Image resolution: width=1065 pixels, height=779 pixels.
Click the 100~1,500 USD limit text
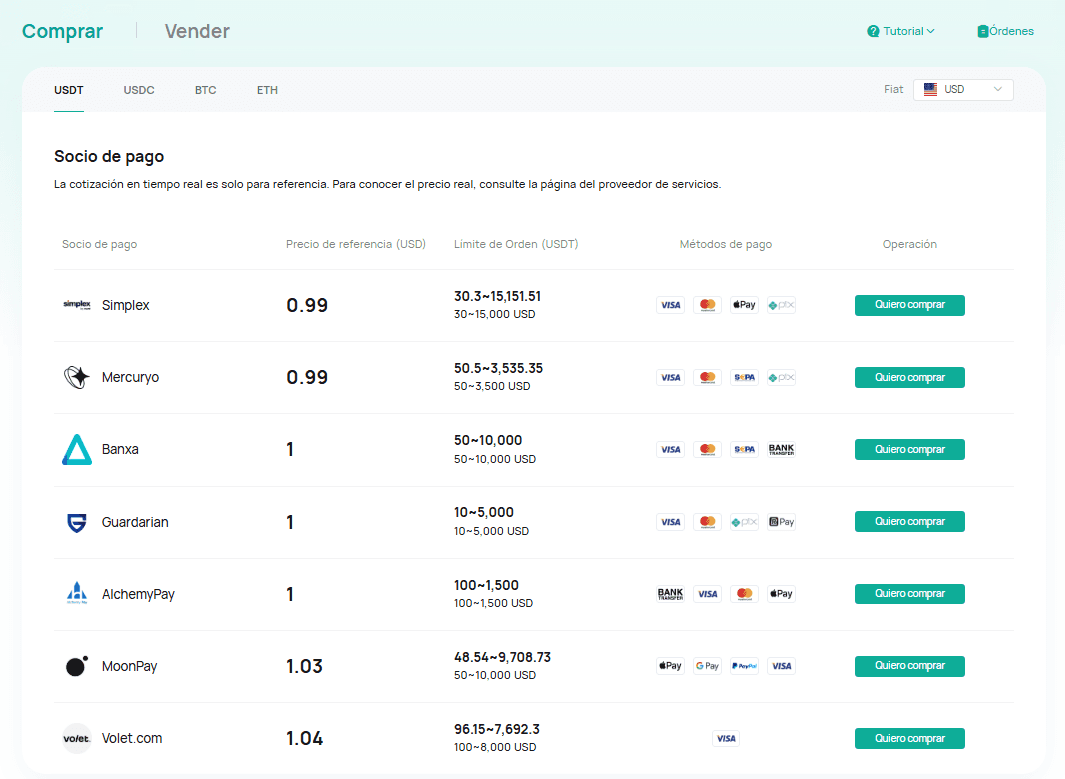(x=493, y=603)
